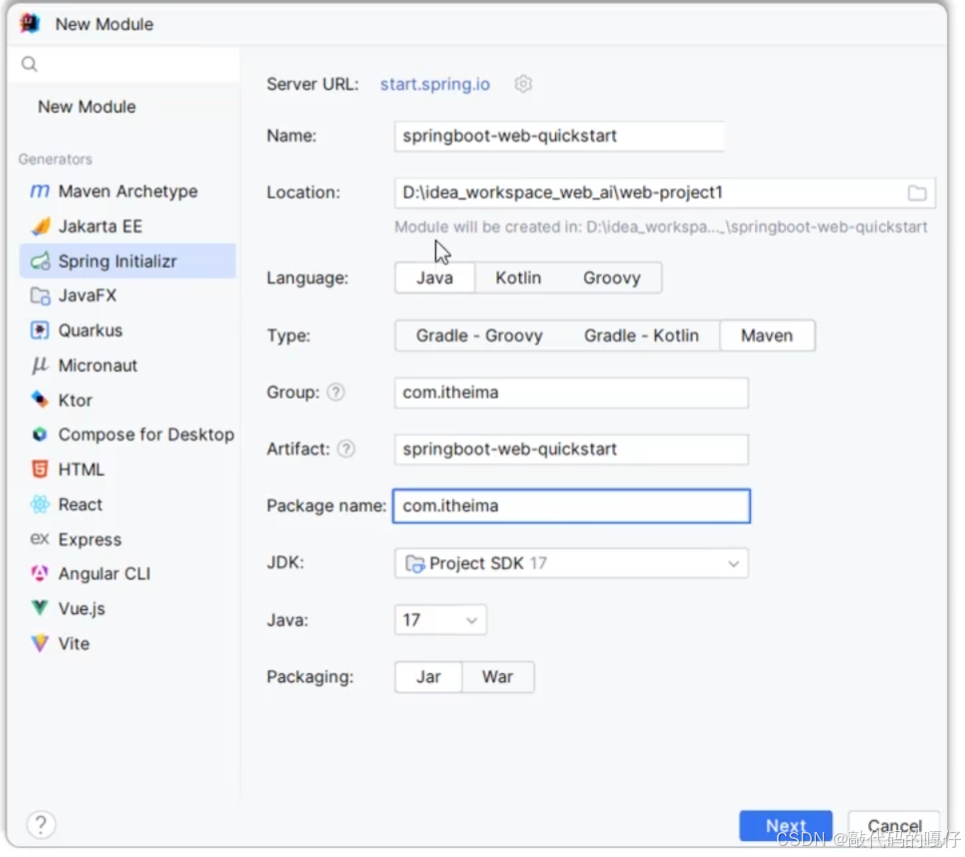Click the search magnifier icon

click(x=29, y=64)
